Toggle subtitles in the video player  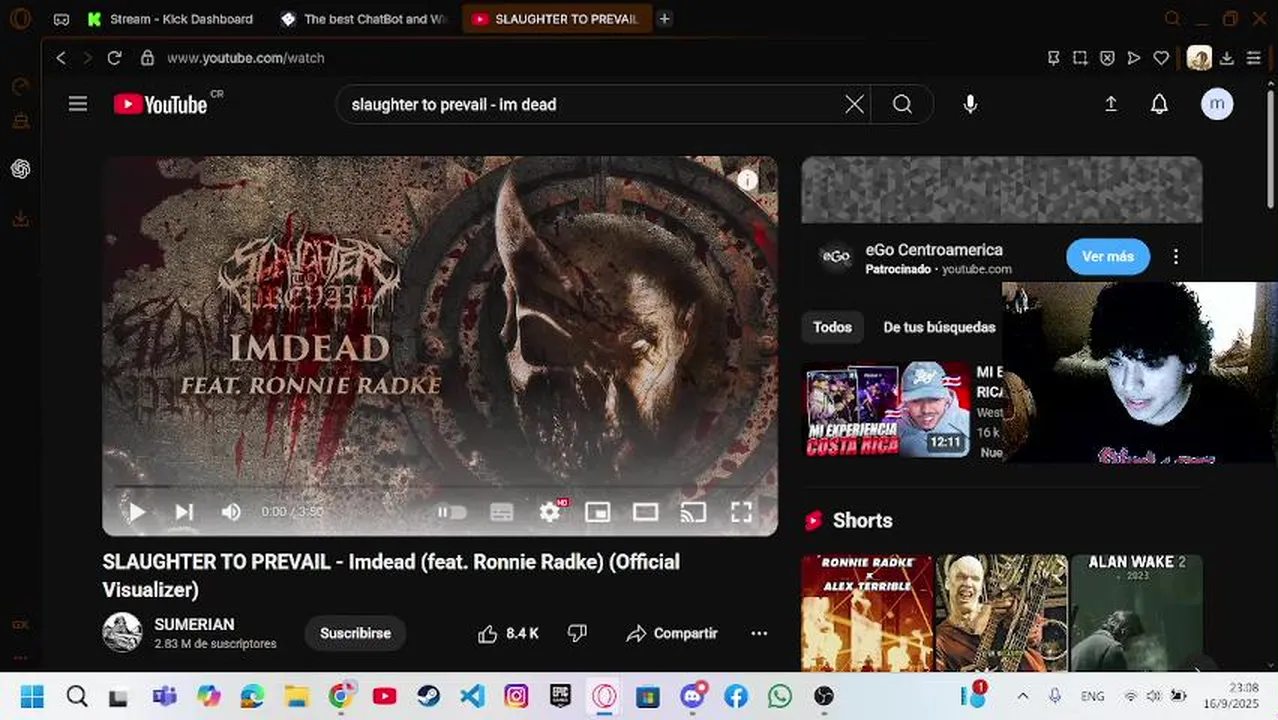point(501,512)
